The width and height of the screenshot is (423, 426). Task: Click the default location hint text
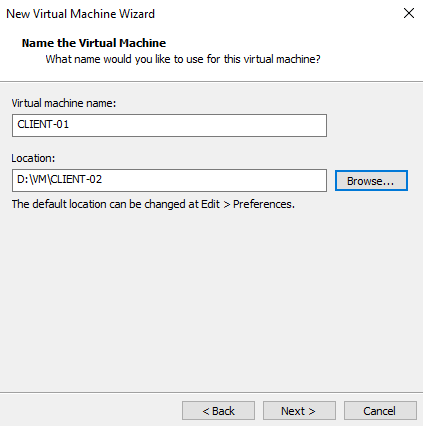click(153, 204)
